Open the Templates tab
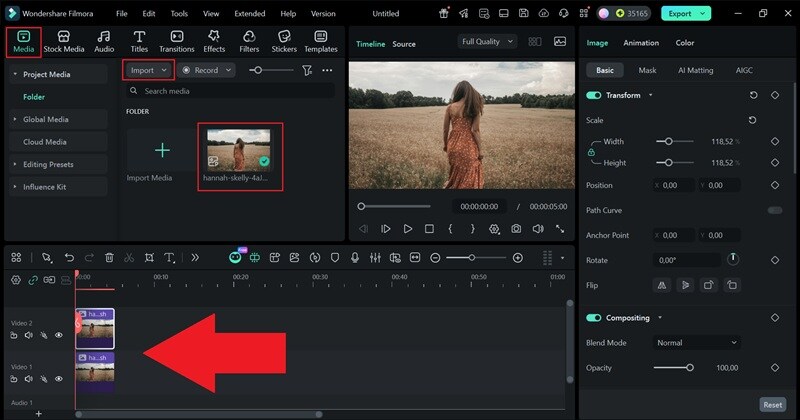This screenshot has height=420, width=800. [x=321, y=41]
